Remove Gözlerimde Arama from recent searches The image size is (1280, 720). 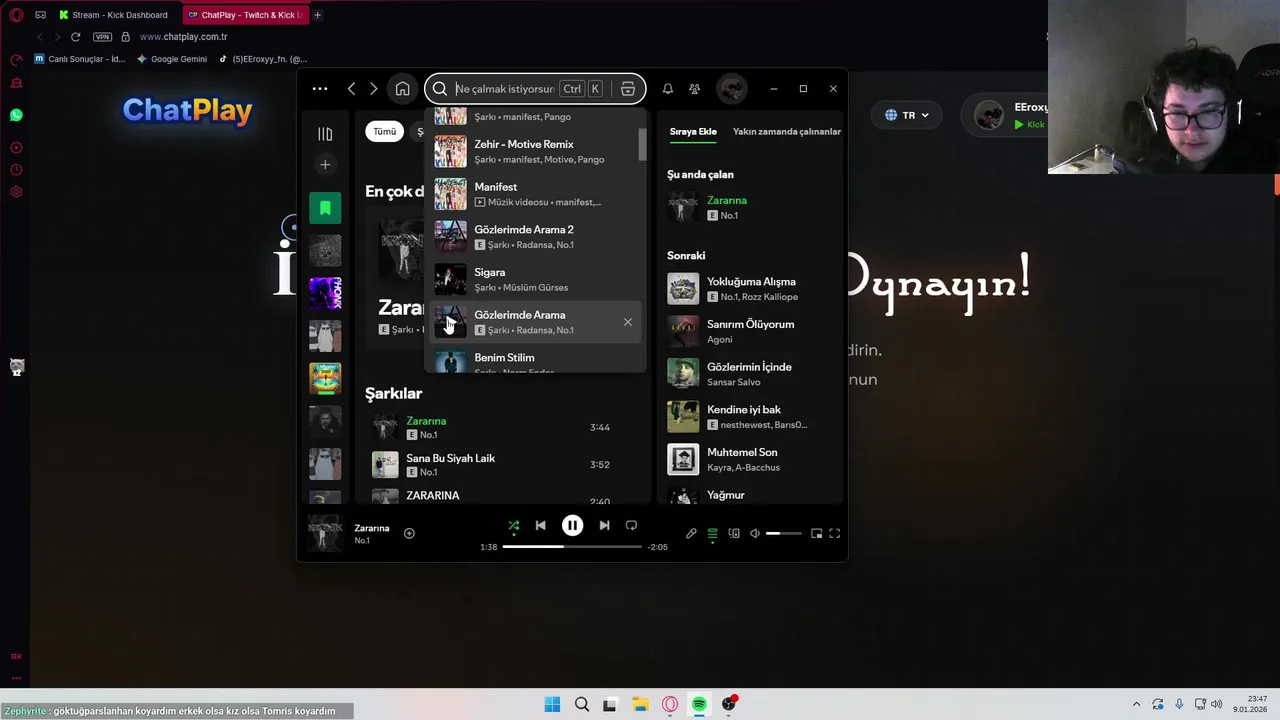(628, 322)
